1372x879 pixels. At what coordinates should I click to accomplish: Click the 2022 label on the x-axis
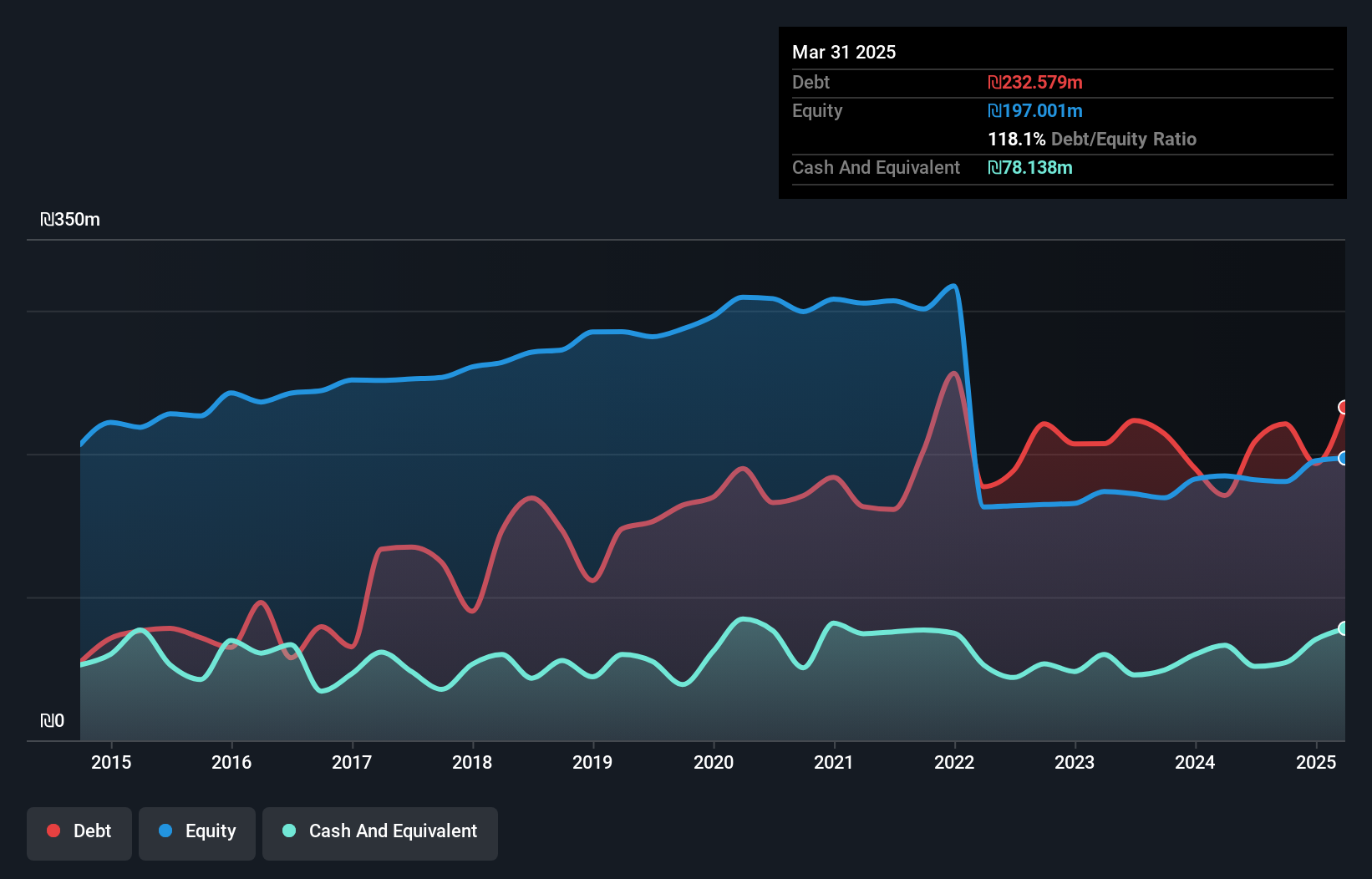pos(953,762)
